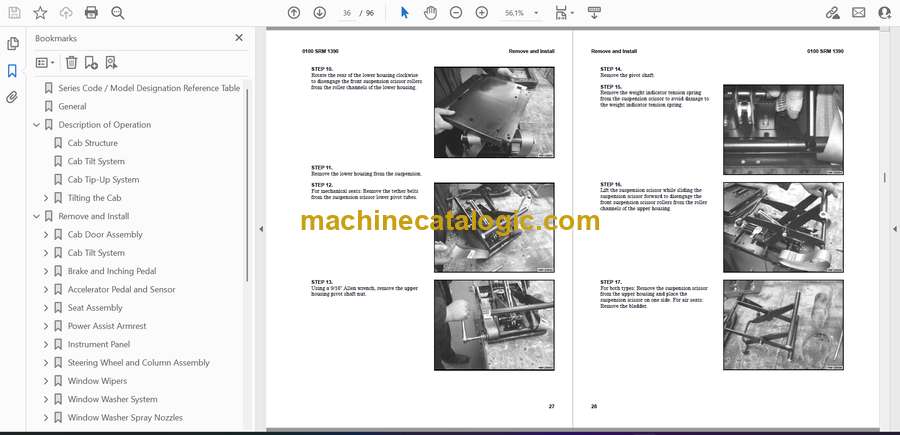This screenshot has height=435, width=900.
Task: Activate the hand pan tool
Action: click(430, 13)
